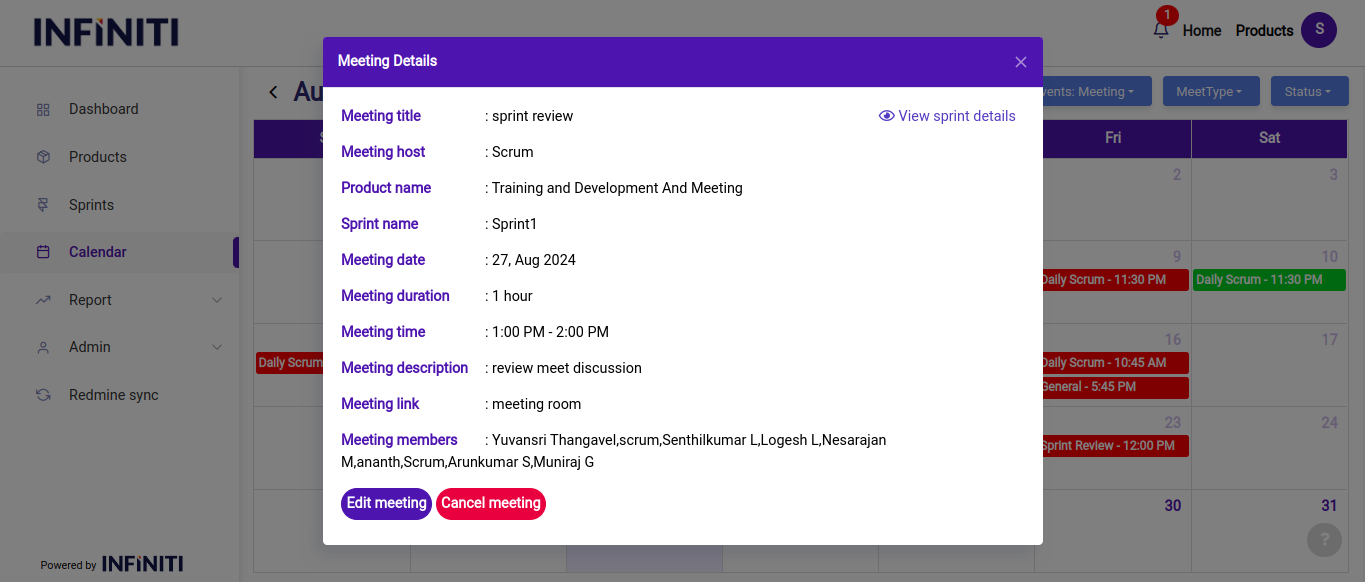Viewport: 1365px width, 582px height.
Task: Open the Status filter dropdown
Action: 1307,92
